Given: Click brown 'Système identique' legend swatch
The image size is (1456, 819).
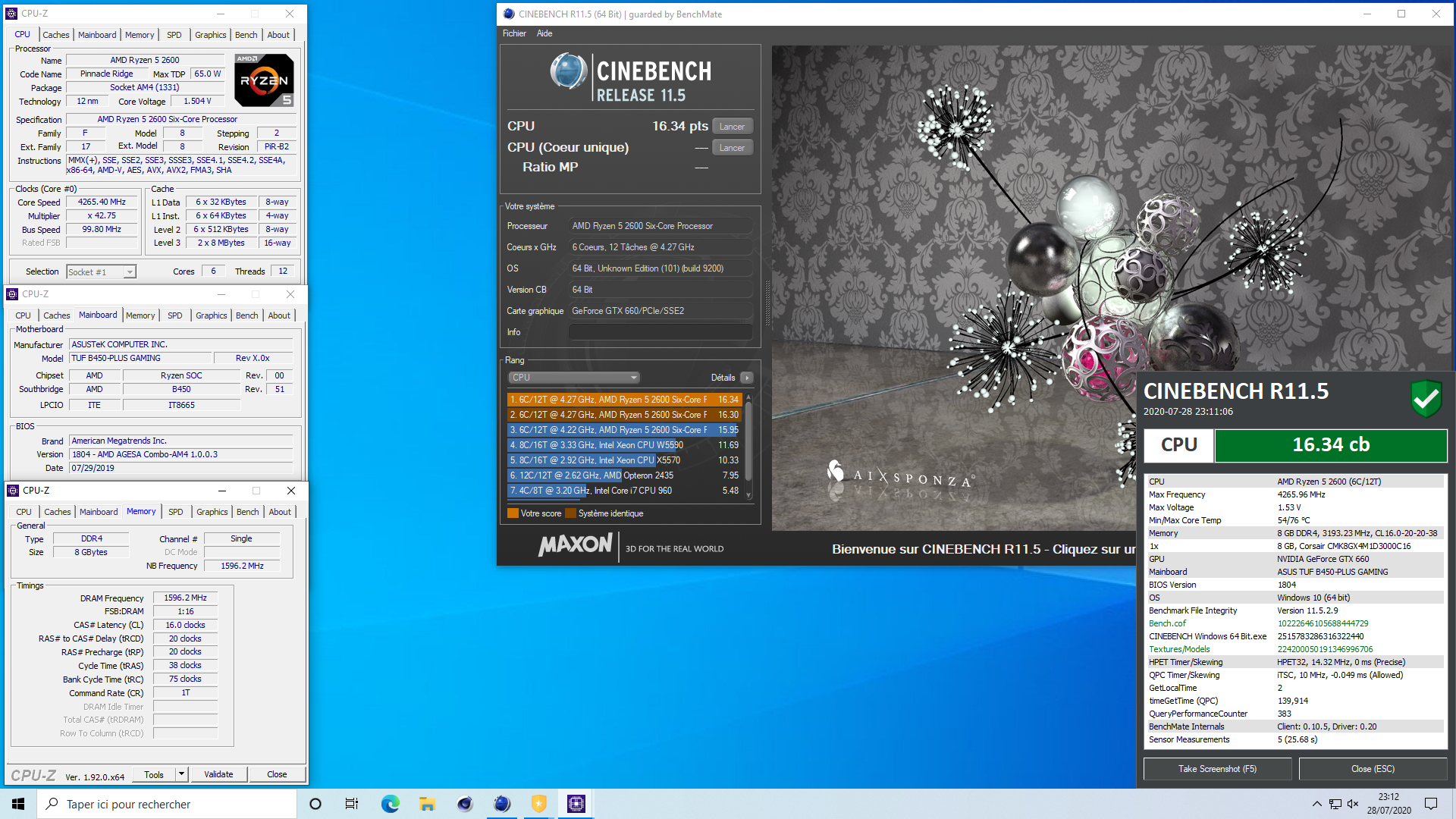Looking at the screenshot, I should [x=570, y=513].
